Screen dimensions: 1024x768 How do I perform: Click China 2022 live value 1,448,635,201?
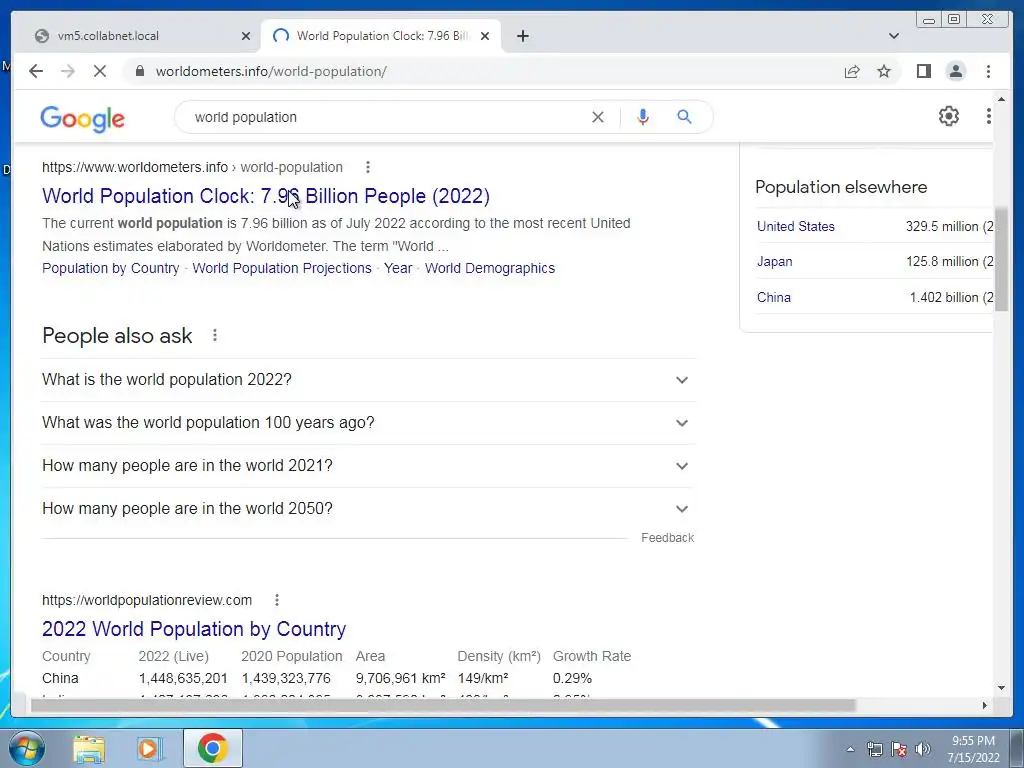point(183,678)
